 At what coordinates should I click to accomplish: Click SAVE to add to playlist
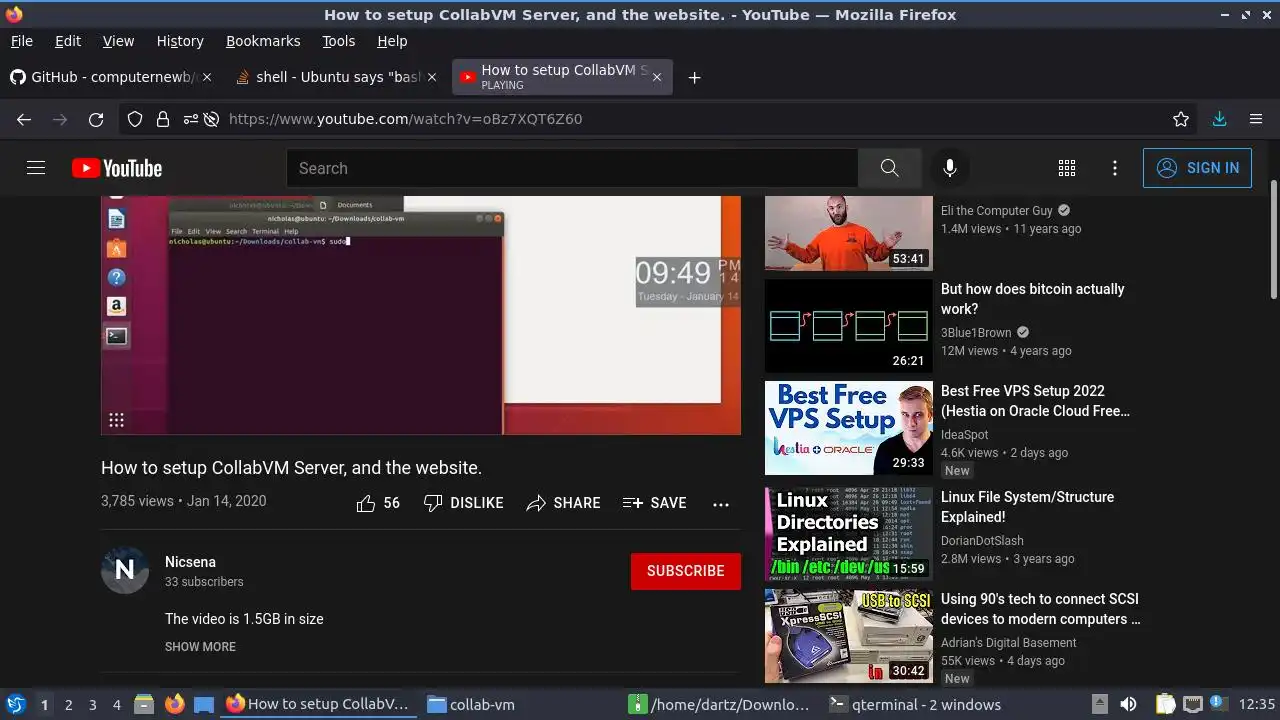(654, 503)
